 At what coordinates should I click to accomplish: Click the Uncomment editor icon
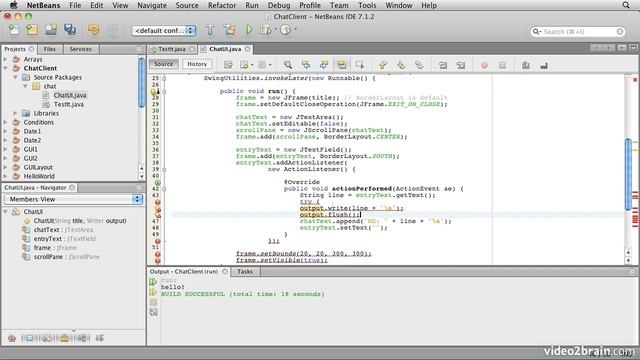pyautogui.click(x=544, y=65)
